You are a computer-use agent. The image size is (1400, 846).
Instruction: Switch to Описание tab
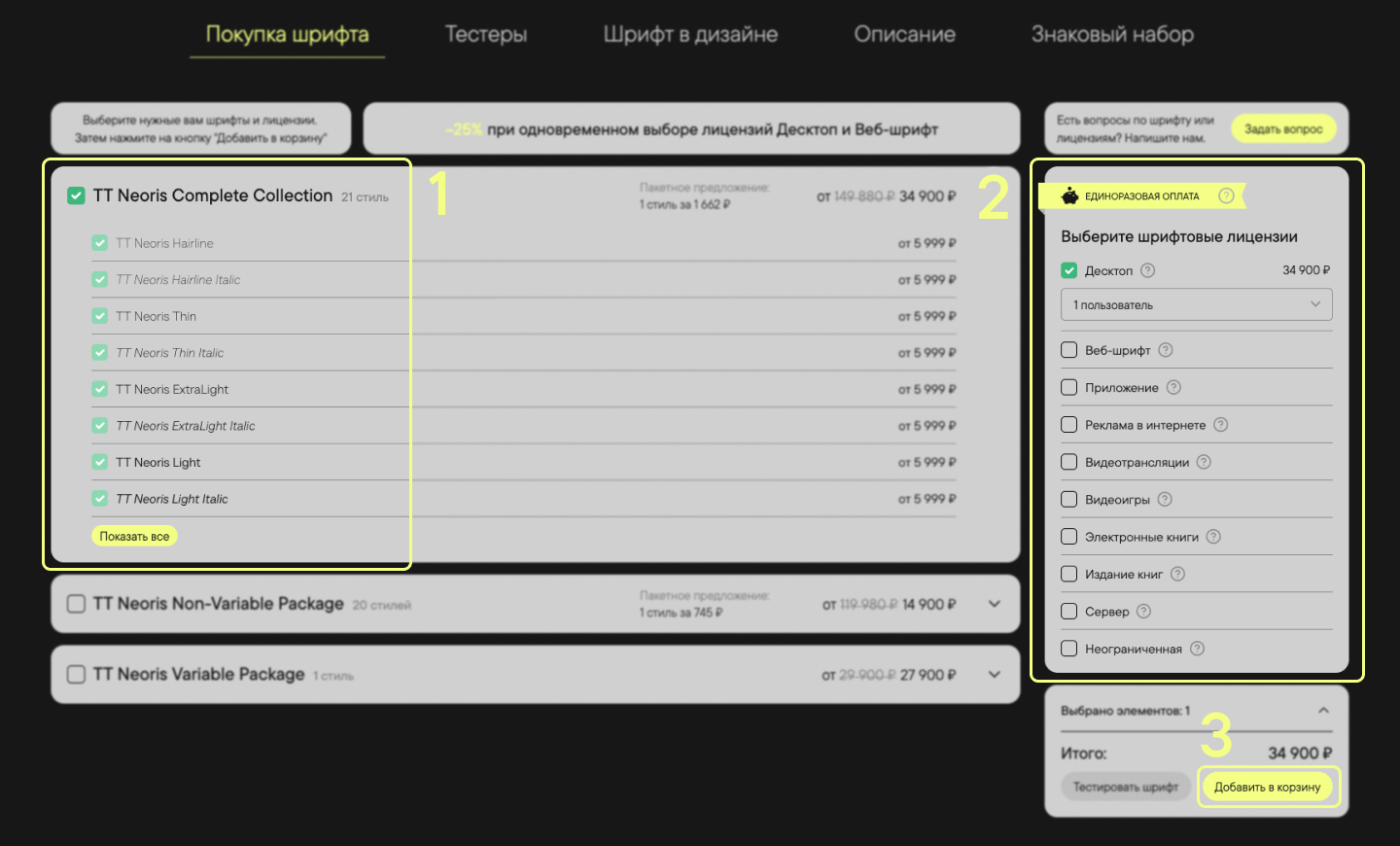click(x=905, y=34)
